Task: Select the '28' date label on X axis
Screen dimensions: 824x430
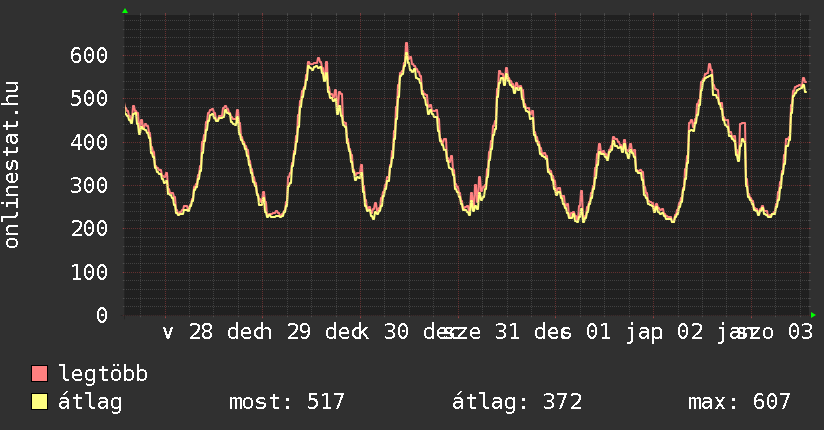Action: [200, 333]
